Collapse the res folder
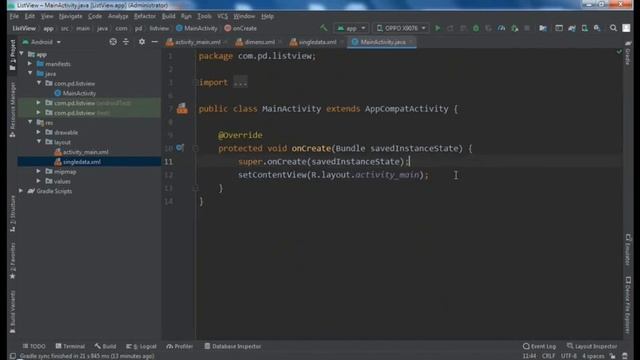 30,122
